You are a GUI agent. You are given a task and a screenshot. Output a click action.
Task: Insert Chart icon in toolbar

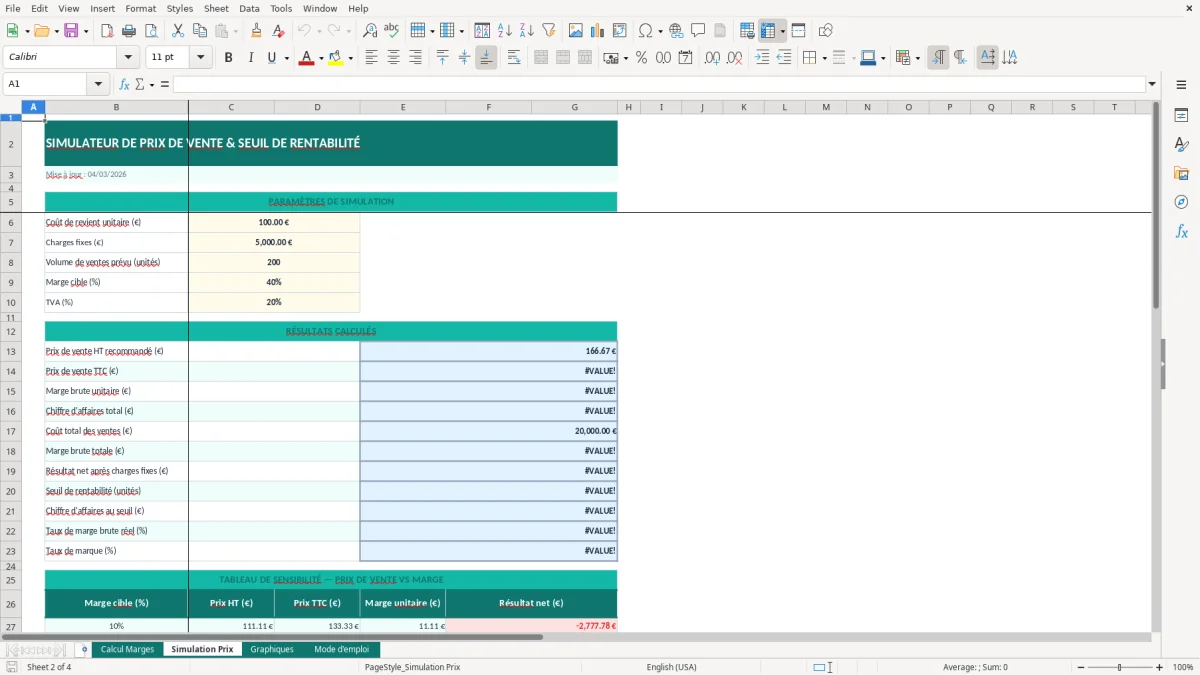[x=598, y=31]
